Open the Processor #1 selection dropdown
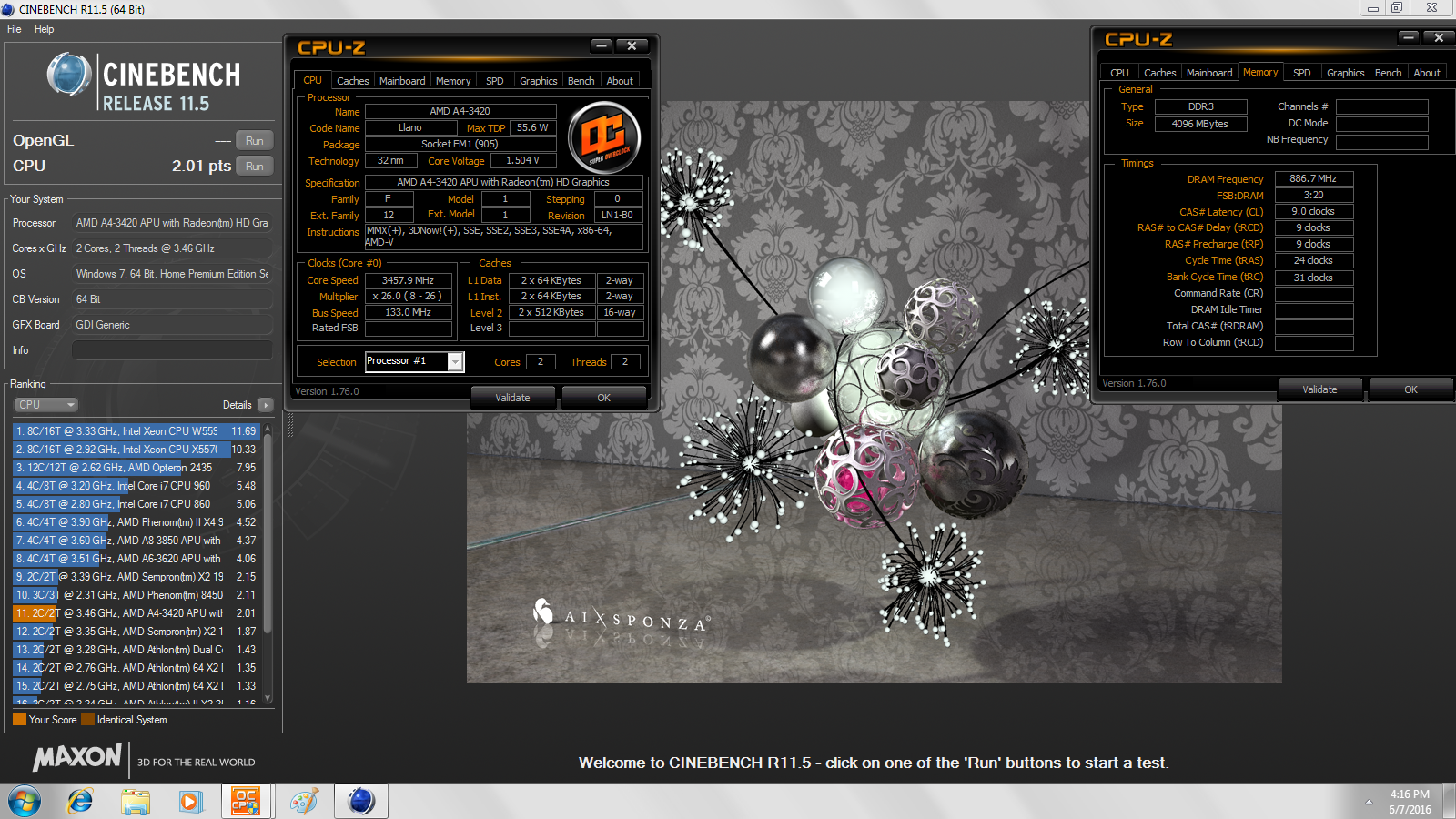The height and width of the screenshot is (819, 1456). click(456, 362)
